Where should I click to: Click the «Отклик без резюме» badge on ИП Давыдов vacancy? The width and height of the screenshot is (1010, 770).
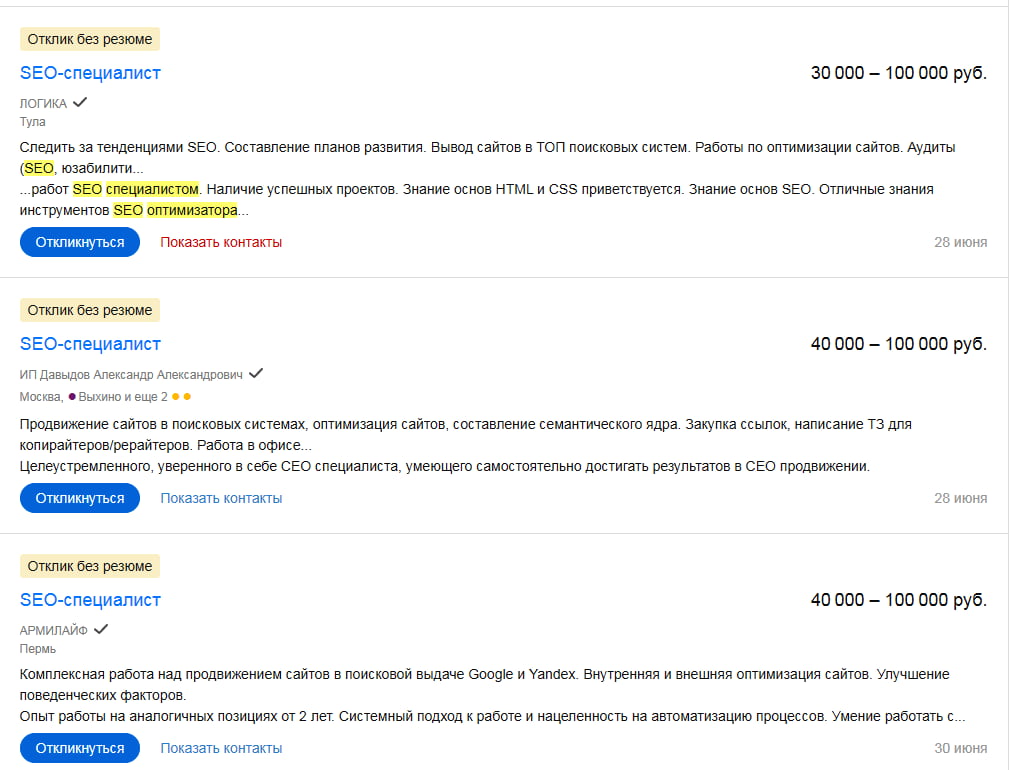pyautogui.click(x=89, y=309)
